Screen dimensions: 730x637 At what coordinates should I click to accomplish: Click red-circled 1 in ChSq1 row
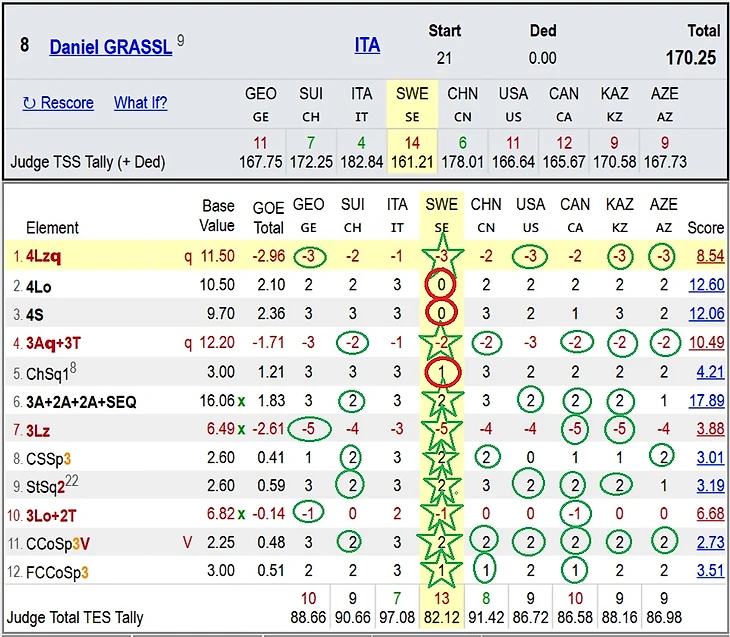pyautogui.click(x=442, y=372)
